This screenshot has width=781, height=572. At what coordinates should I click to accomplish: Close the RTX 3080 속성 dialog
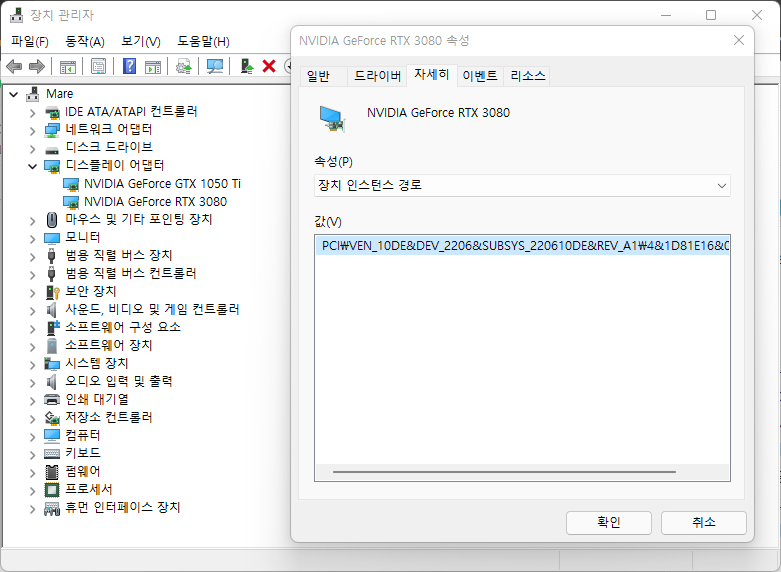739,40
